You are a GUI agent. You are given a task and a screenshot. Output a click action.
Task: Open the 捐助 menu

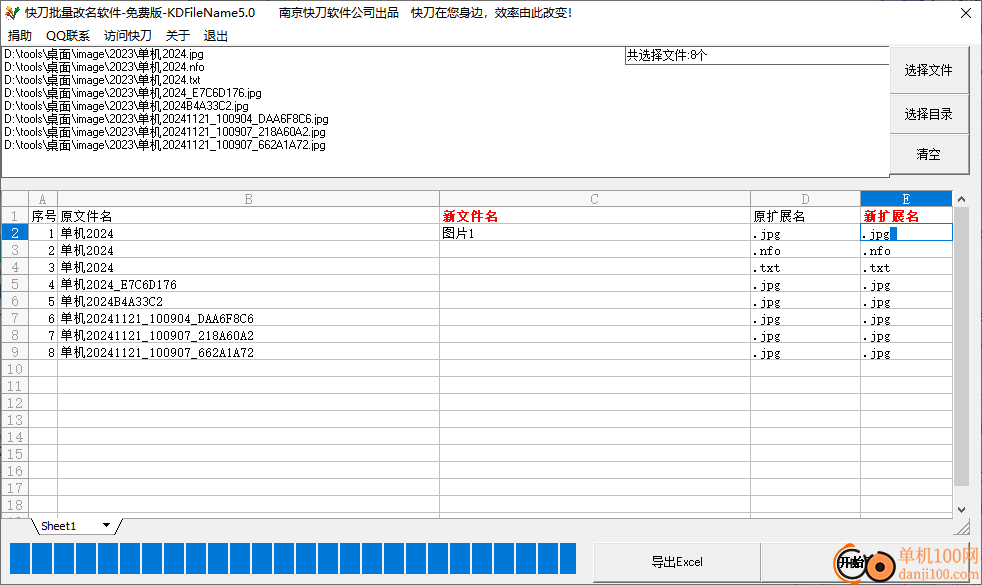[19, 36]
